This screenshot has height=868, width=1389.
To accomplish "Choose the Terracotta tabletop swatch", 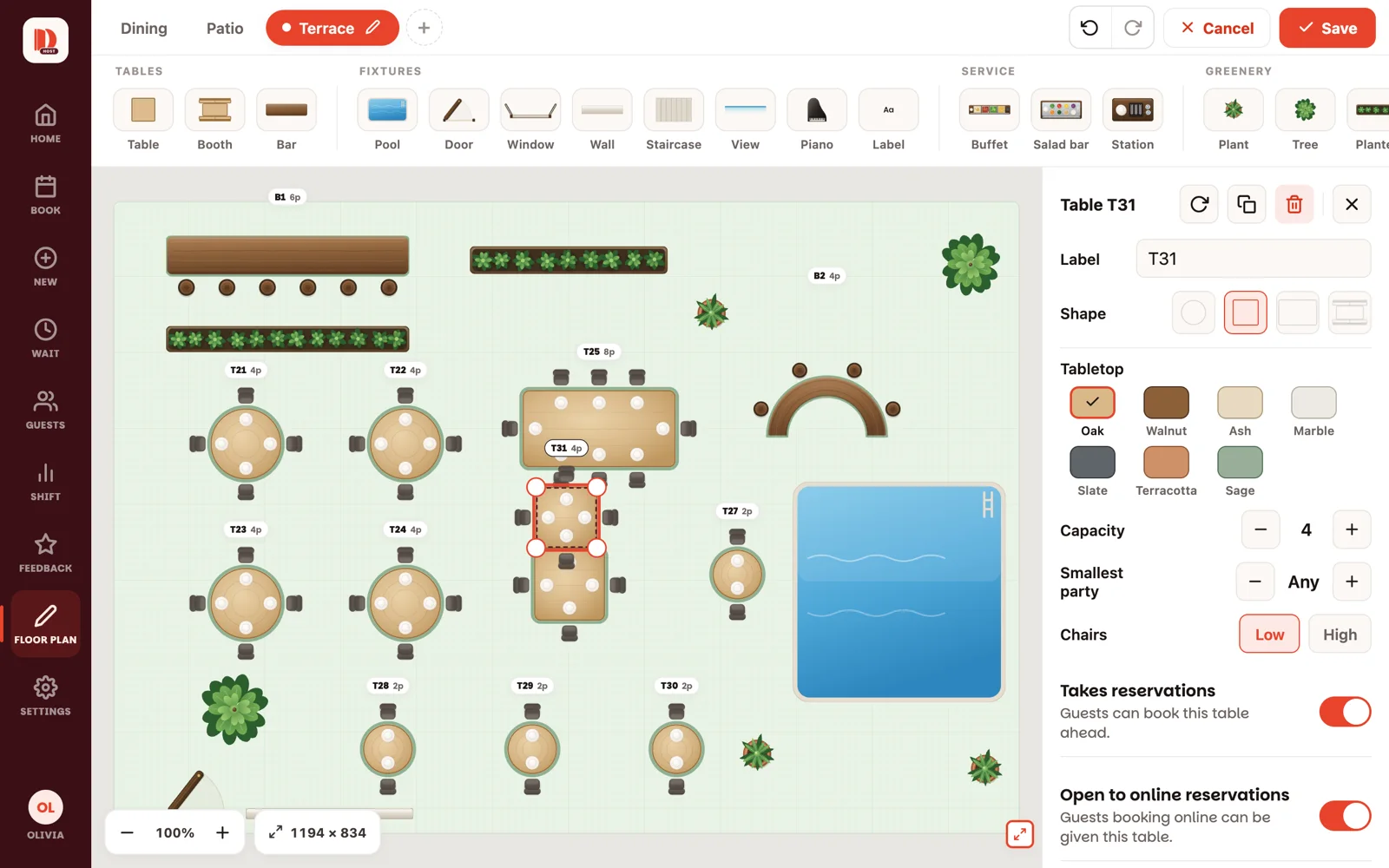I will pyautogui.click(x=1166, y=463).
